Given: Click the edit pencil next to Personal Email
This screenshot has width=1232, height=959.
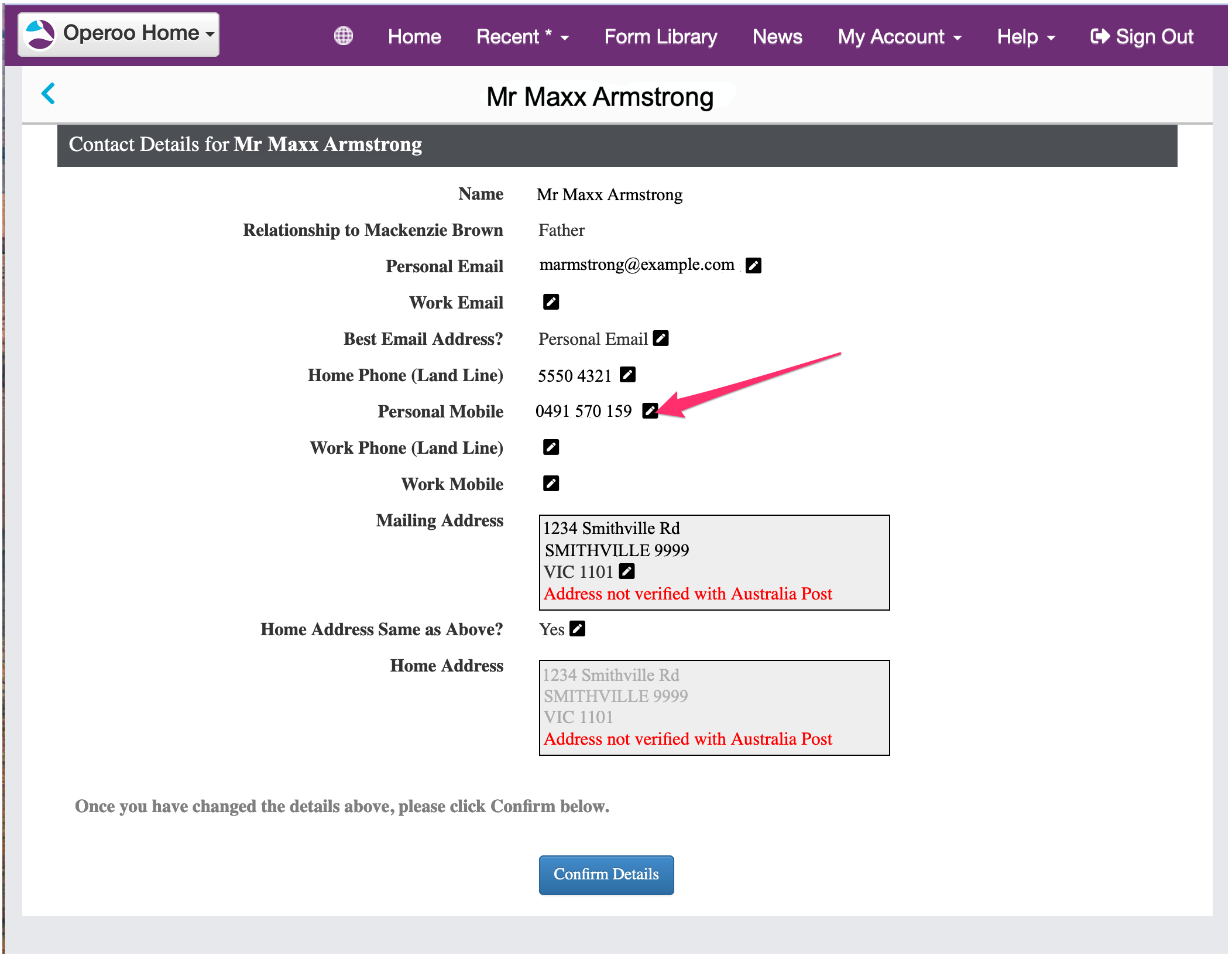Looking at the screenshot, I should (753, 266).
